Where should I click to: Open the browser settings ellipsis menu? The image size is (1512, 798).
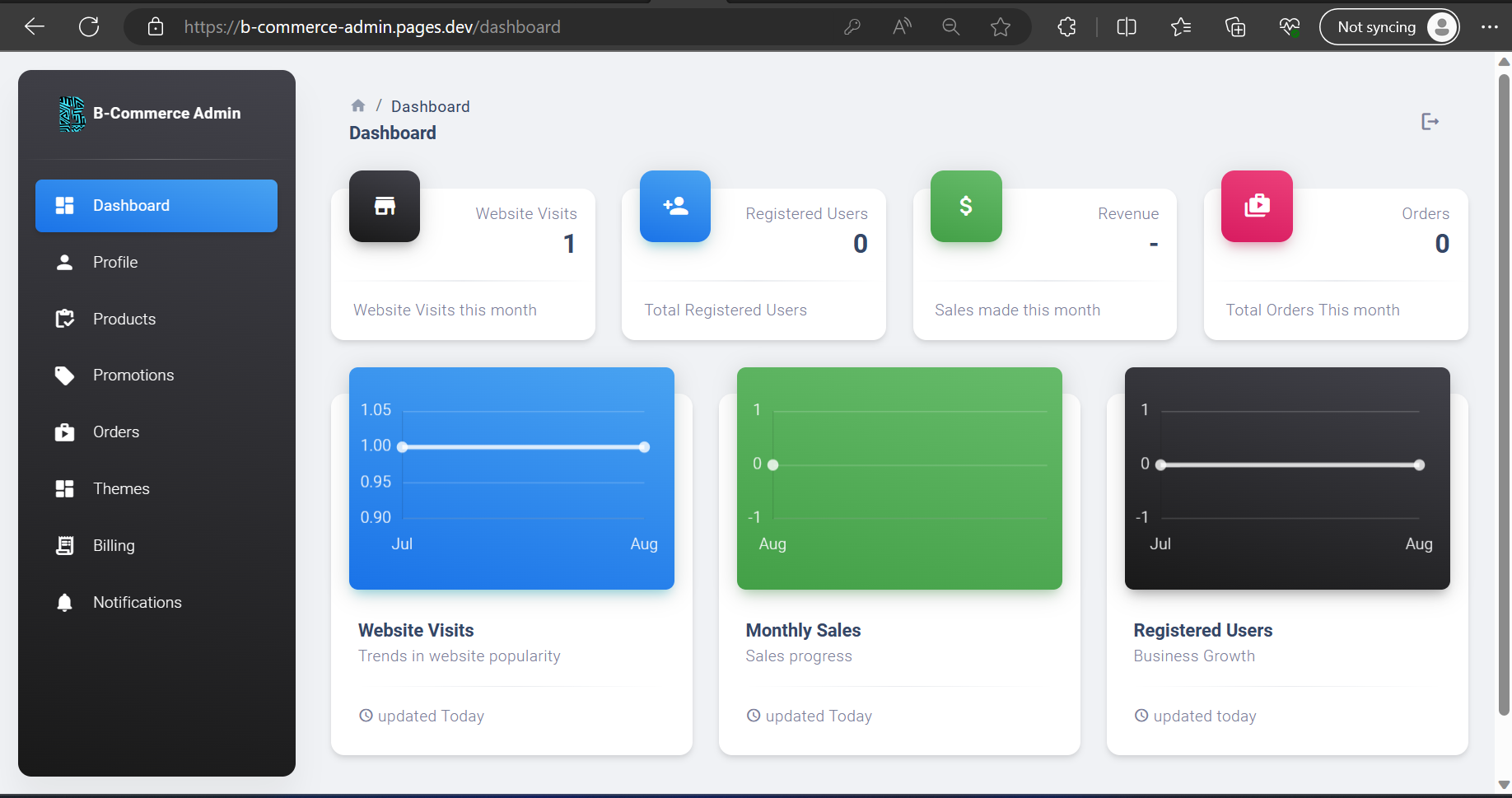(x=1490, y=26)
